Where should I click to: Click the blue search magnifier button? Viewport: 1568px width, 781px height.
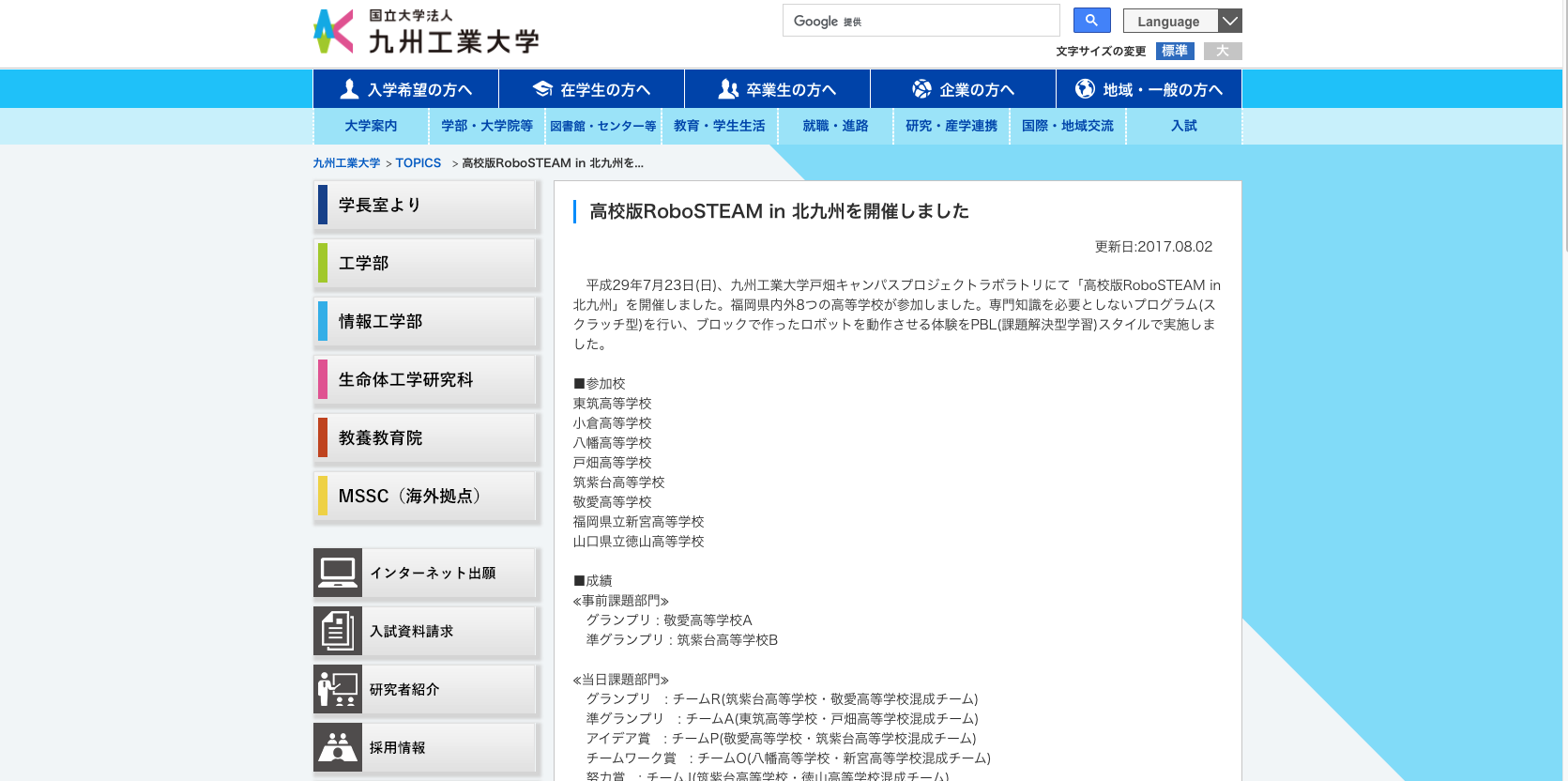[1091, 21]
